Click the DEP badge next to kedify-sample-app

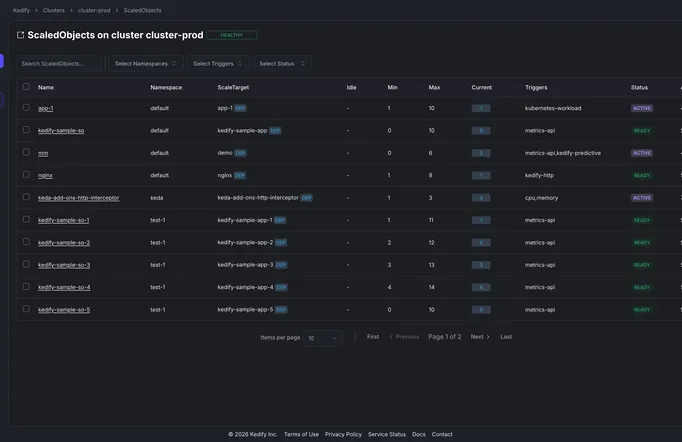pyautogui.click(x=275, y=131)
